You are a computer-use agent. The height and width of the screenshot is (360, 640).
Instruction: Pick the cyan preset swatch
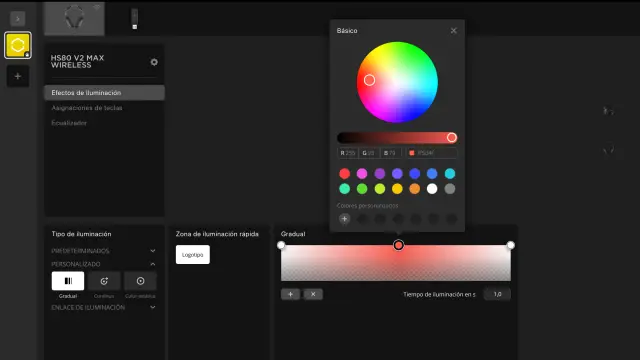450,173
